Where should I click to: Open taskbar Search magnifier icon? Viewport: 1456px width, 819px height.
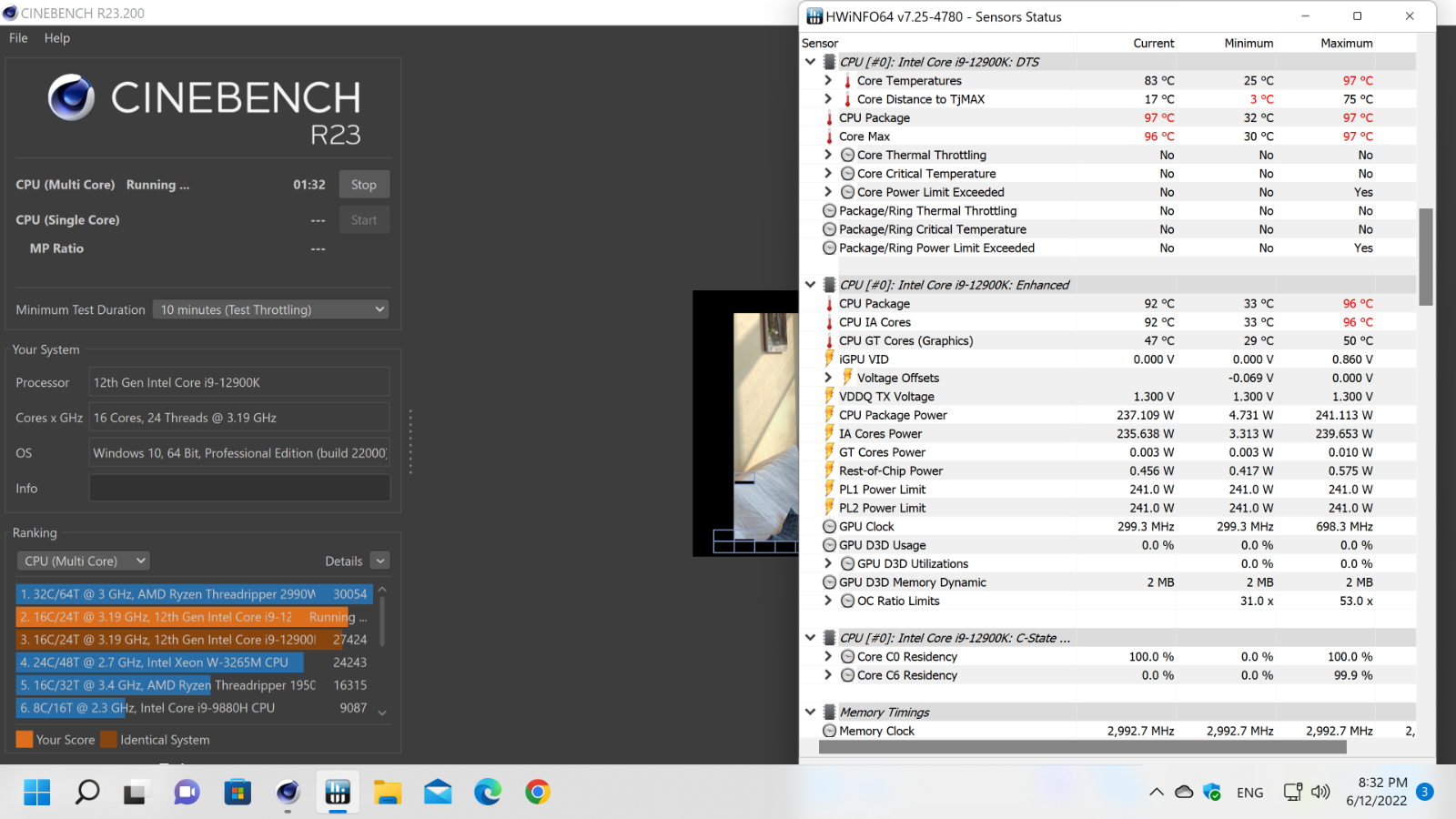click(x=87, y=793)
